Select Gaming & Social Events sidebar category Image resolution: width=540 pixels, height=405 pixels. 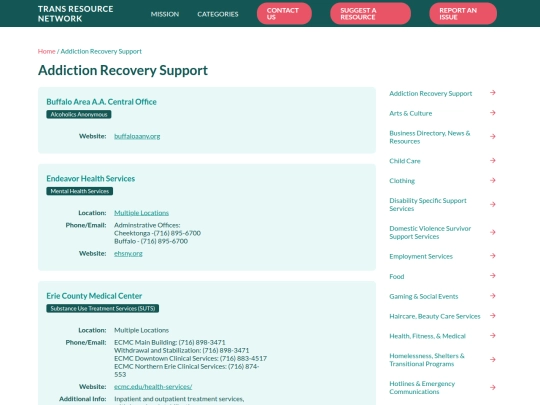tap(424, 296)
